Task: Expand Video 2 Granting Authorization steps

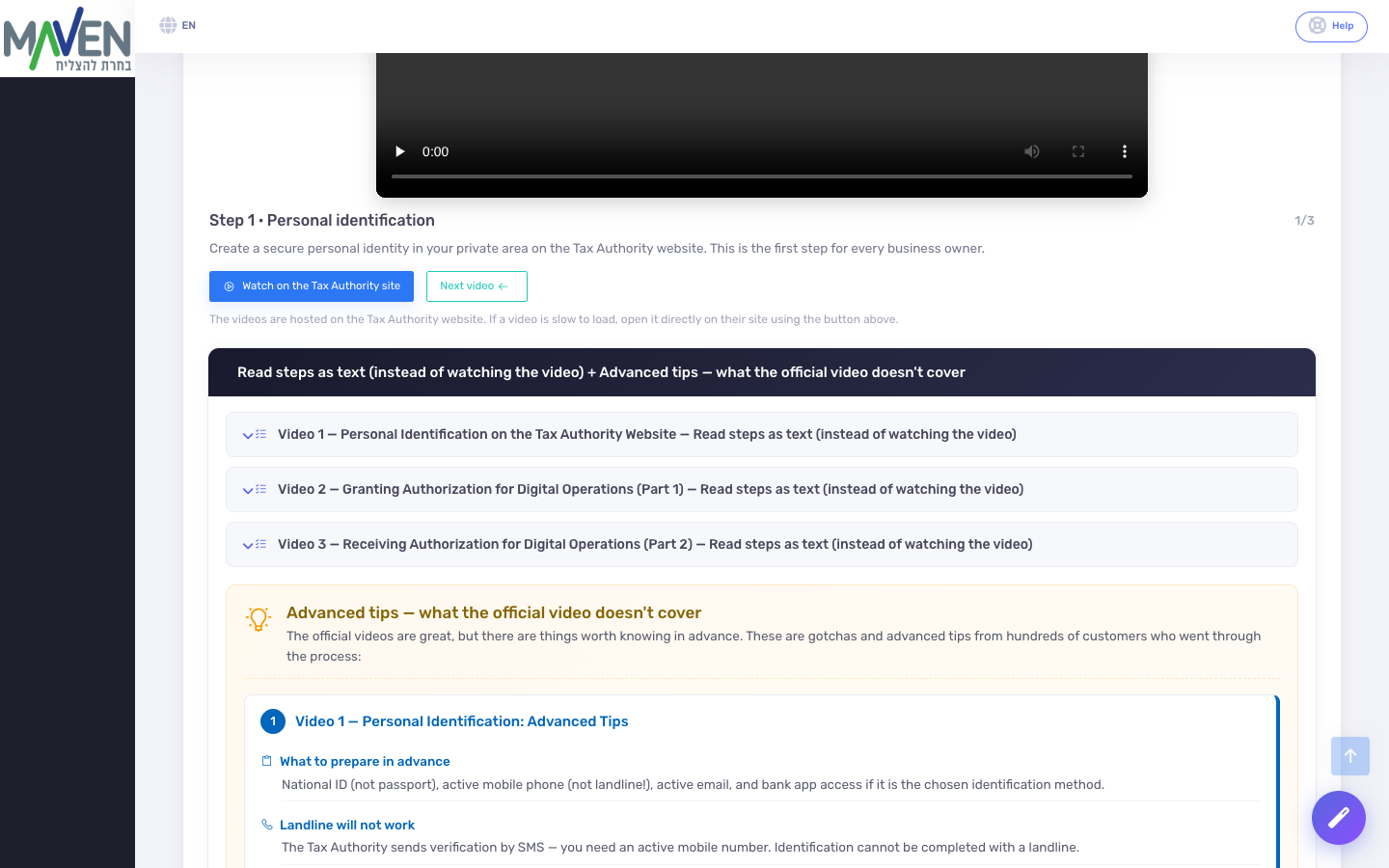Action: [762, 490]
